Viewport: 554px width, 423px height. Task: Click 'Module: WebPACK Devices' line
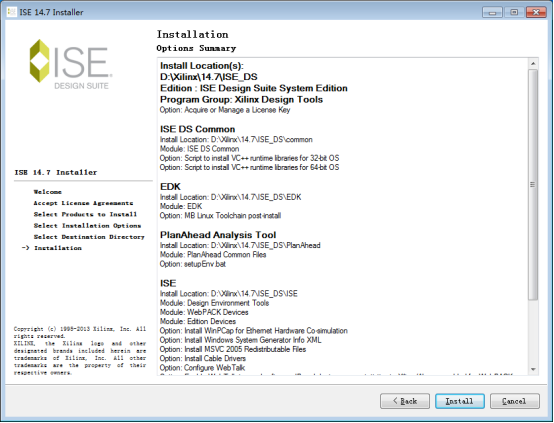coord(204,312)
